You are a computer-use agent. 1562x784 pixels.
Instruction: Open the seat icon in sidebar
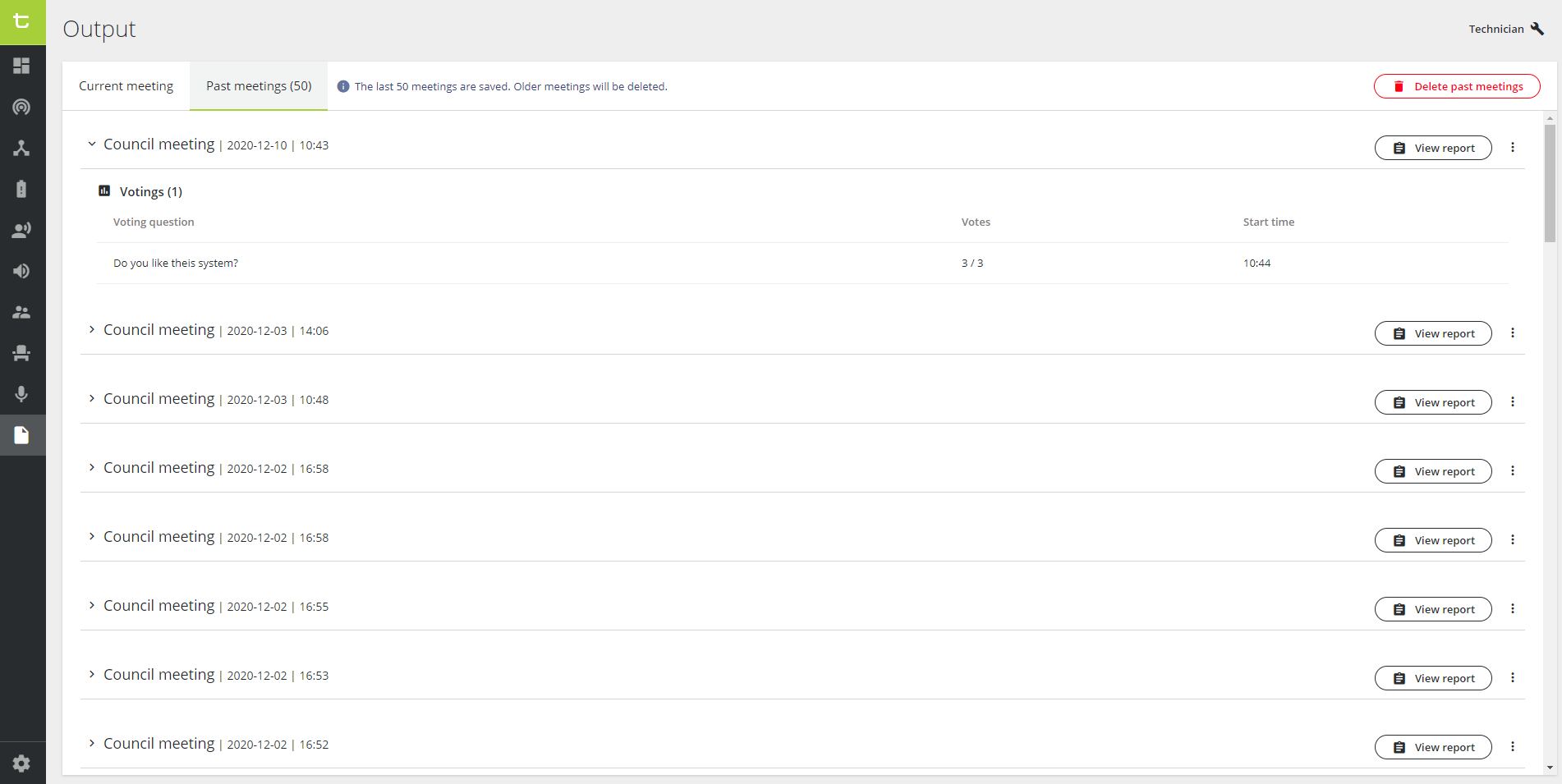[x=22, y=353]
